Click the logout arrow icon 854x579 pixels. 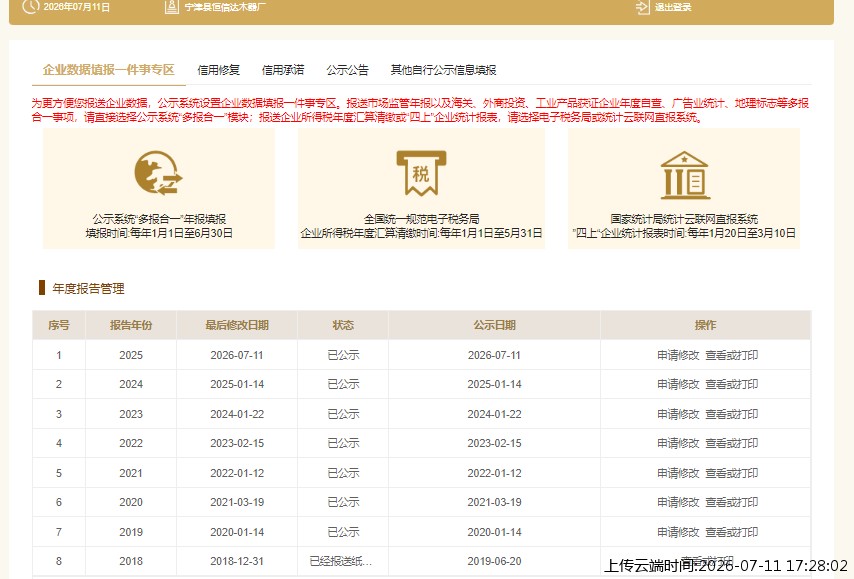643,7
